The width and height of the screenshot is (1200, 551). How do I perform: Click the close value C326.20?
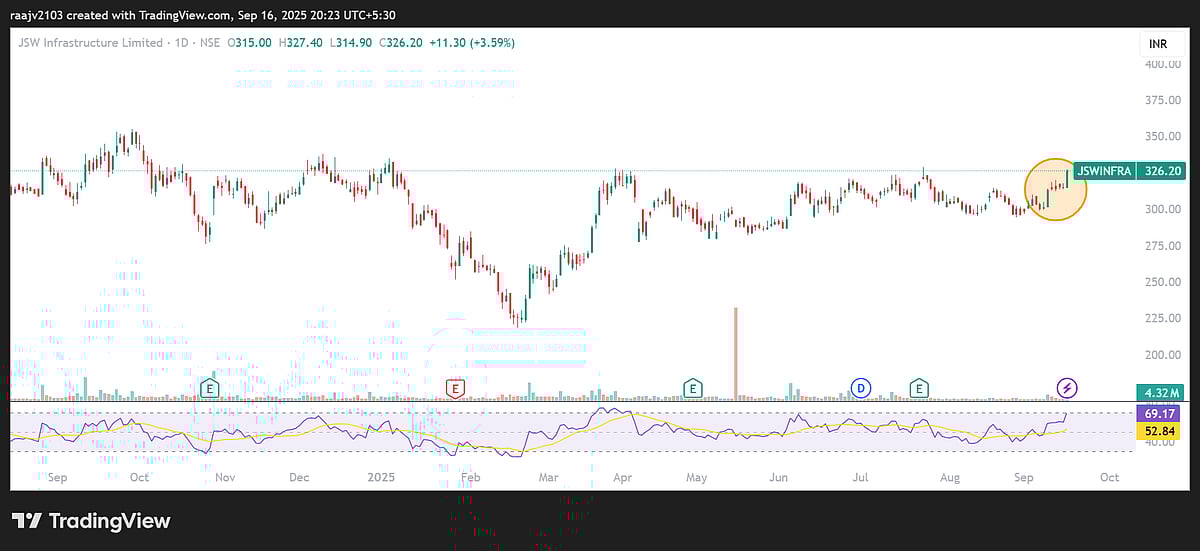click(399, 43)
